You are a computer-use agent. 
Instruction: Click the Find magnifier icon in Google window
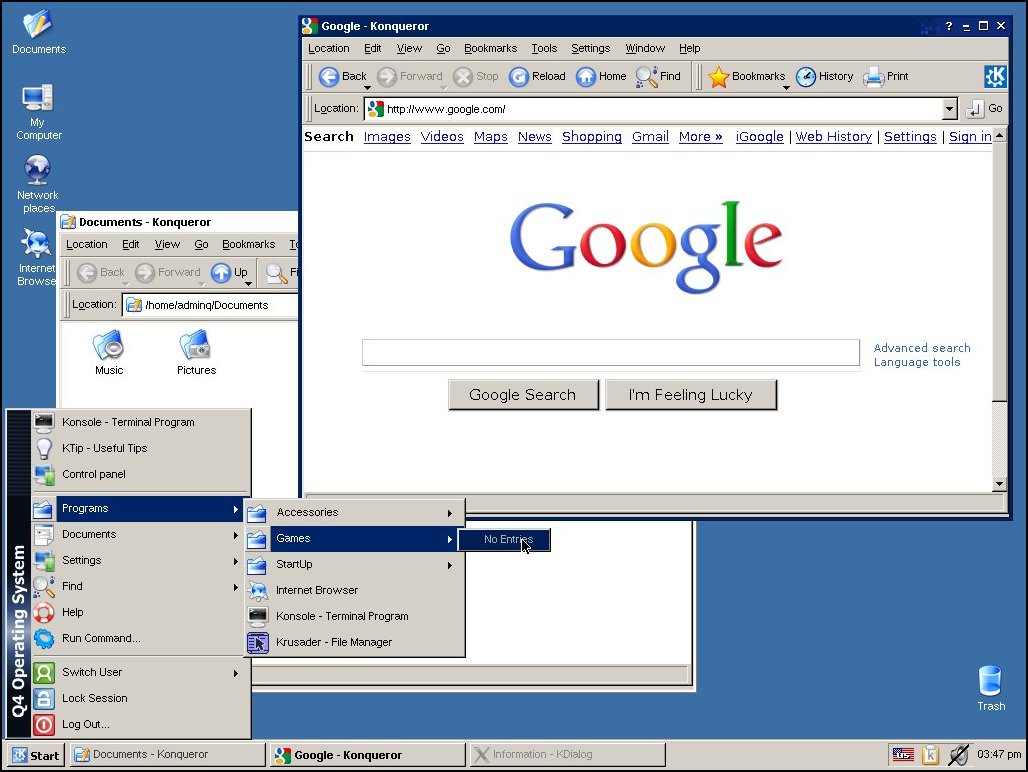(x=646, y=77)
